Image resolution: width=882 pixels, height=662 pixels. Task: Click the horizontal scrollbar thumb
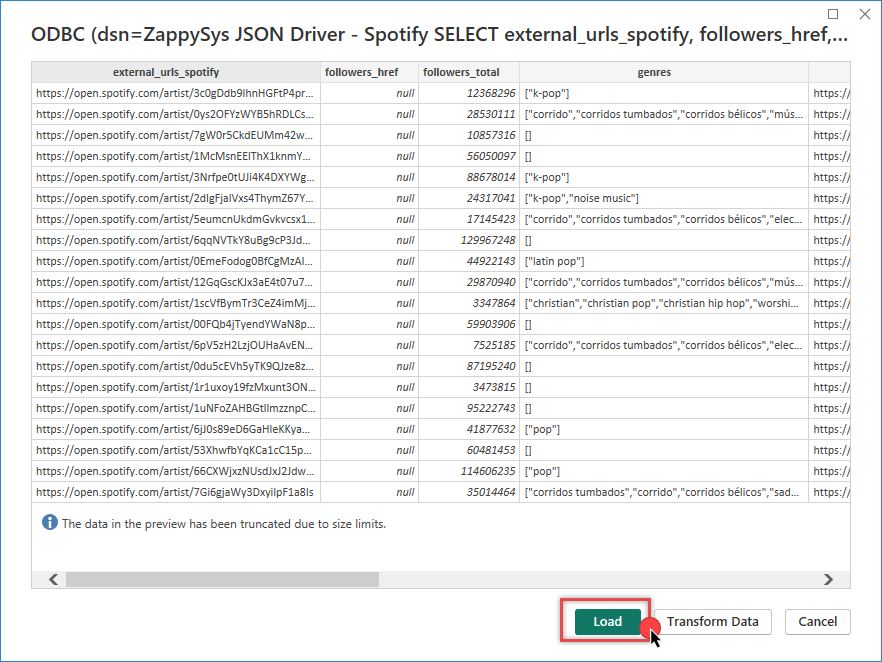[x=222, y=579]
